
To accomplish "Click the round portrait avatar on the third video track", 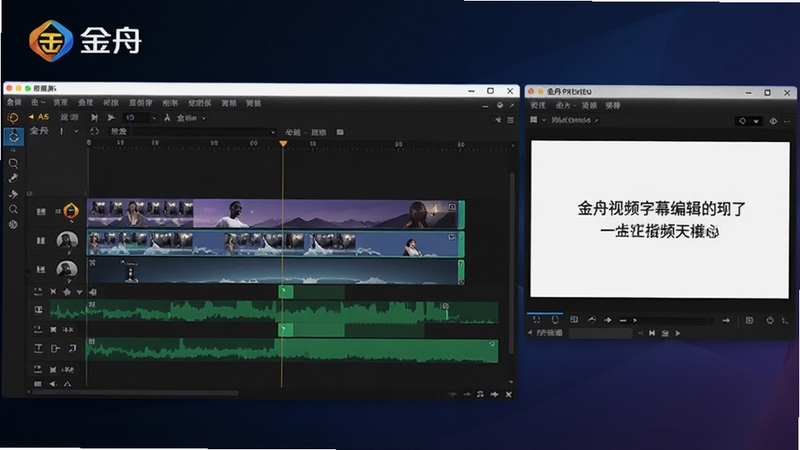I will point(67,269).
